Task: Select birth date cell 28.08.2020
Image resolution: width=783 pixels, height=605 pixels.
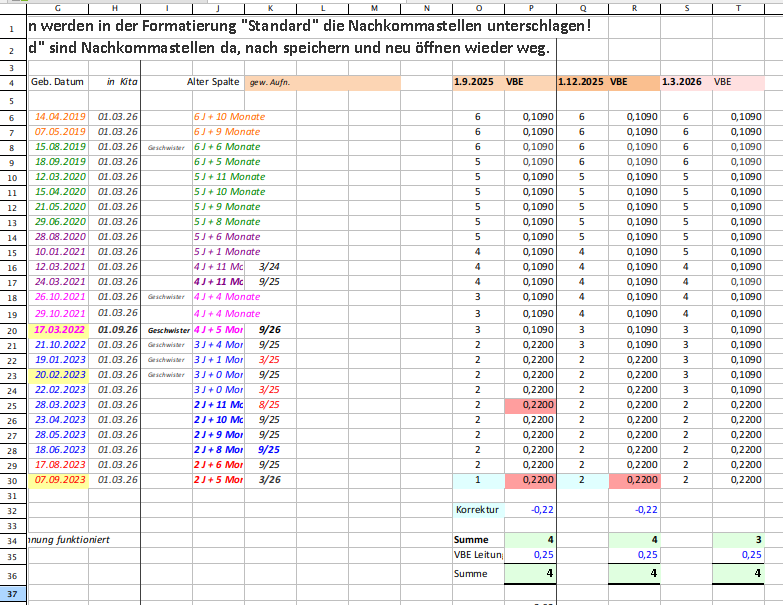Action: click(60, 237)
